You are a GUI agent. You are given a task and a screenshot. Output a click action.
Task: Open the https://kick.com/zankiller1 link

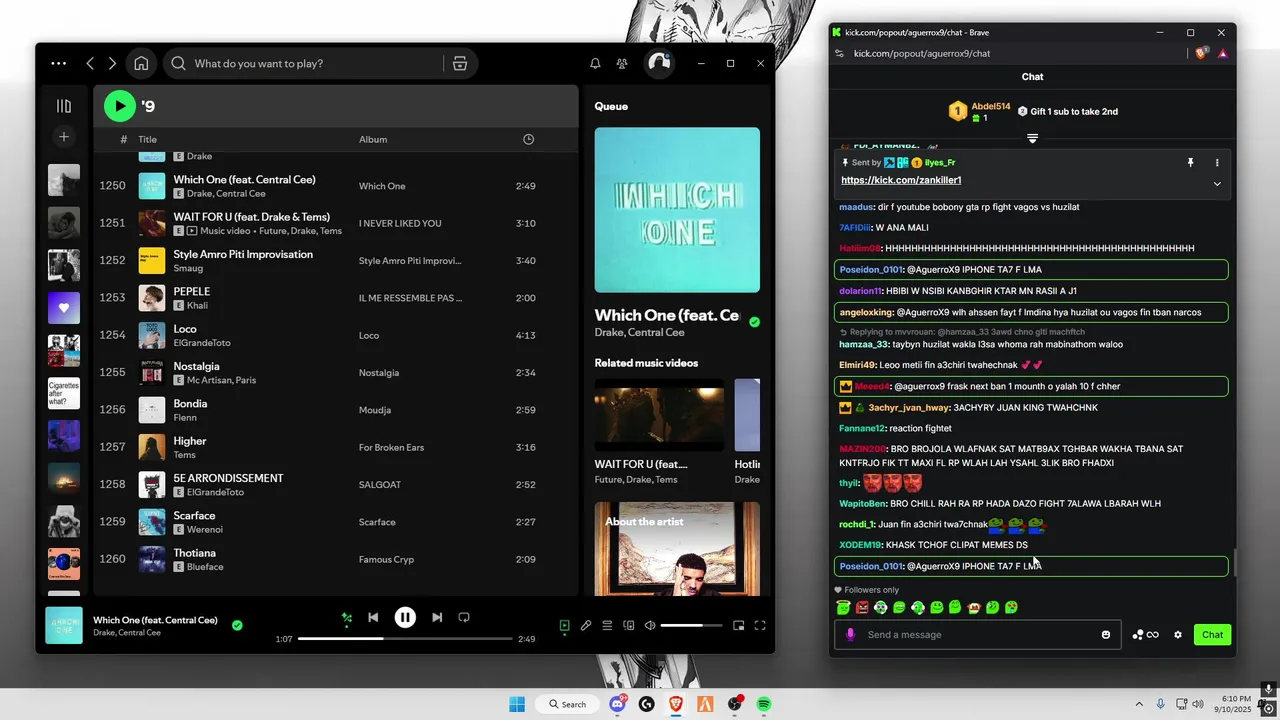click(x=901, y=180)
